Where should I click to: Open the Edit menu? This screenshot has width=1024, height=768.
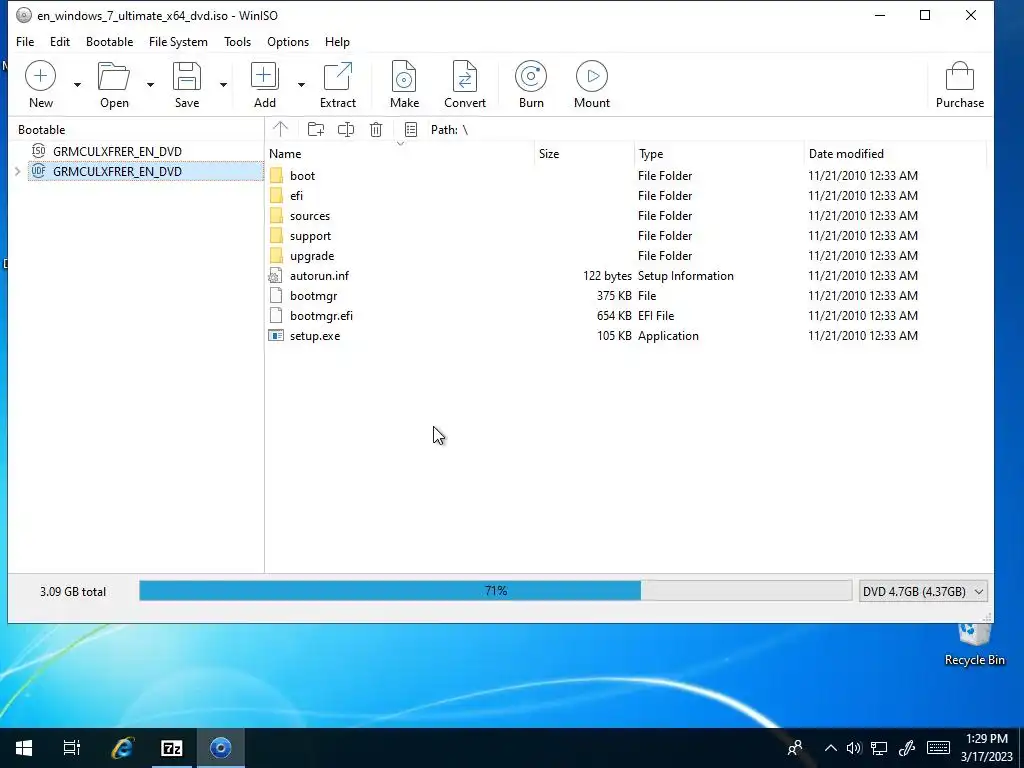(59, 42)
